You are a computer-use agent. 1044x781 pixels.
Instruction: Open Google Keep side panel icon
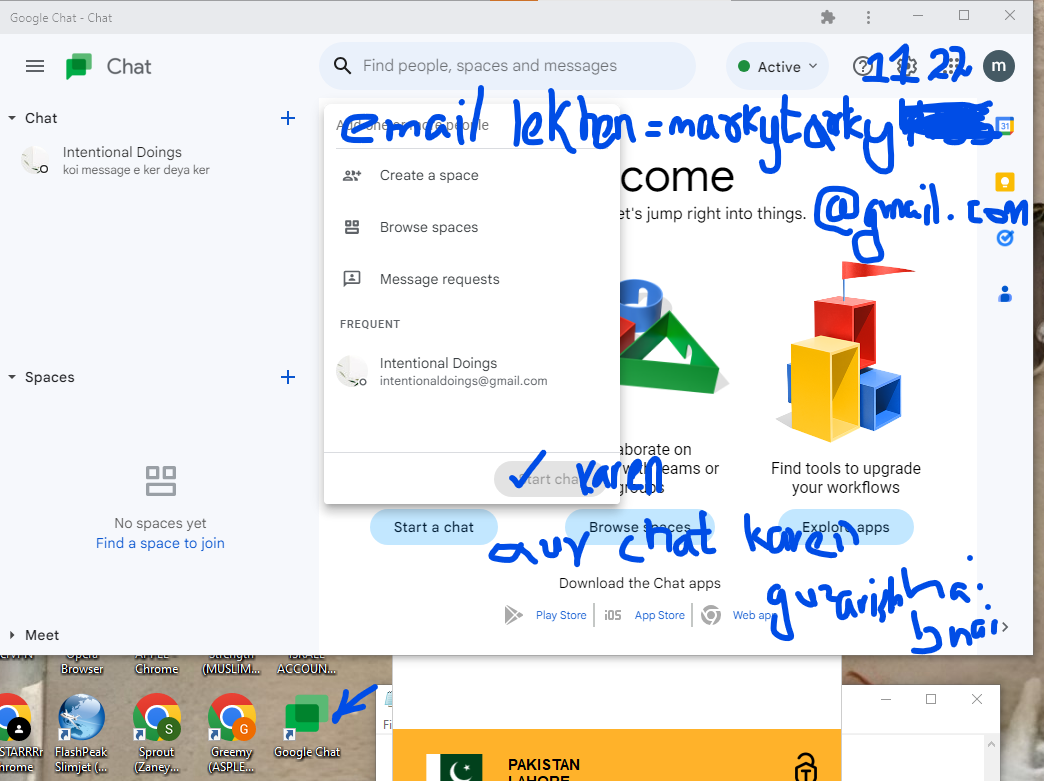[1005, 181]
